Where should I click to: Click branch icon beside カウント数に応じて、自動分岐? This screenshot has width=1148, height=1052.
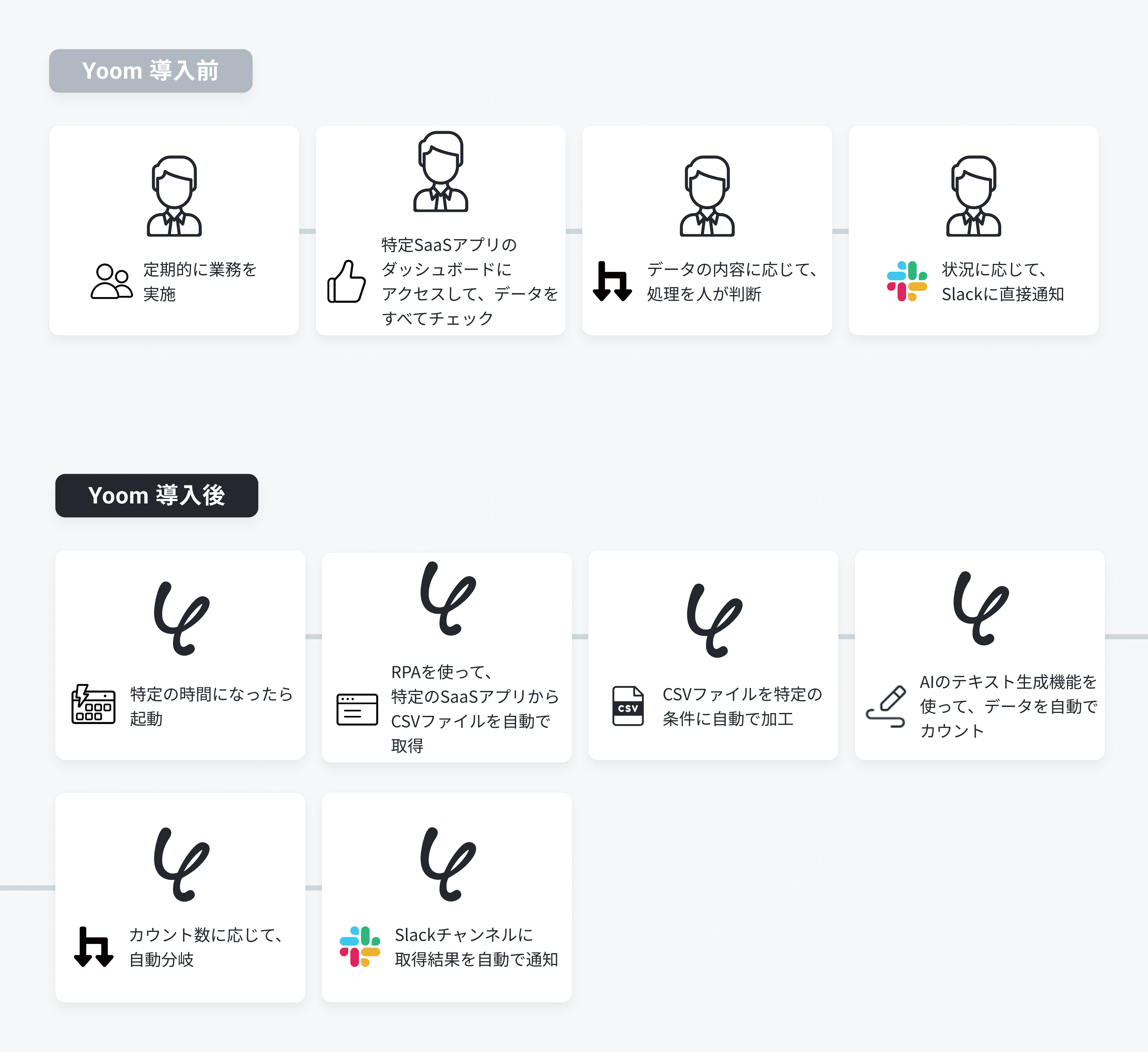[x=93, y=947]
